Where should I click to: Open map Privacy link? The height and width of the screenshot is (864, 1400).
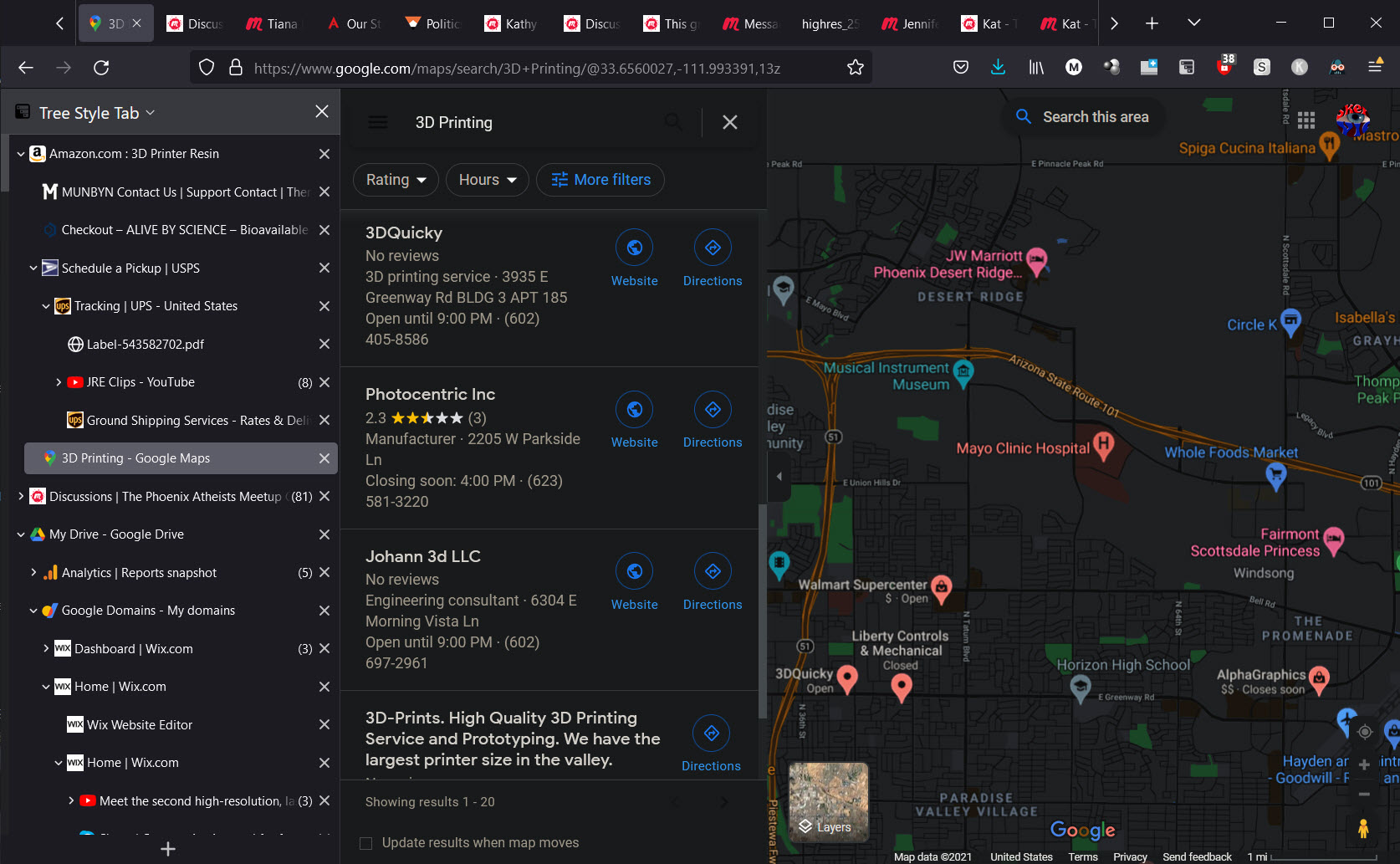pos(1130,856)
